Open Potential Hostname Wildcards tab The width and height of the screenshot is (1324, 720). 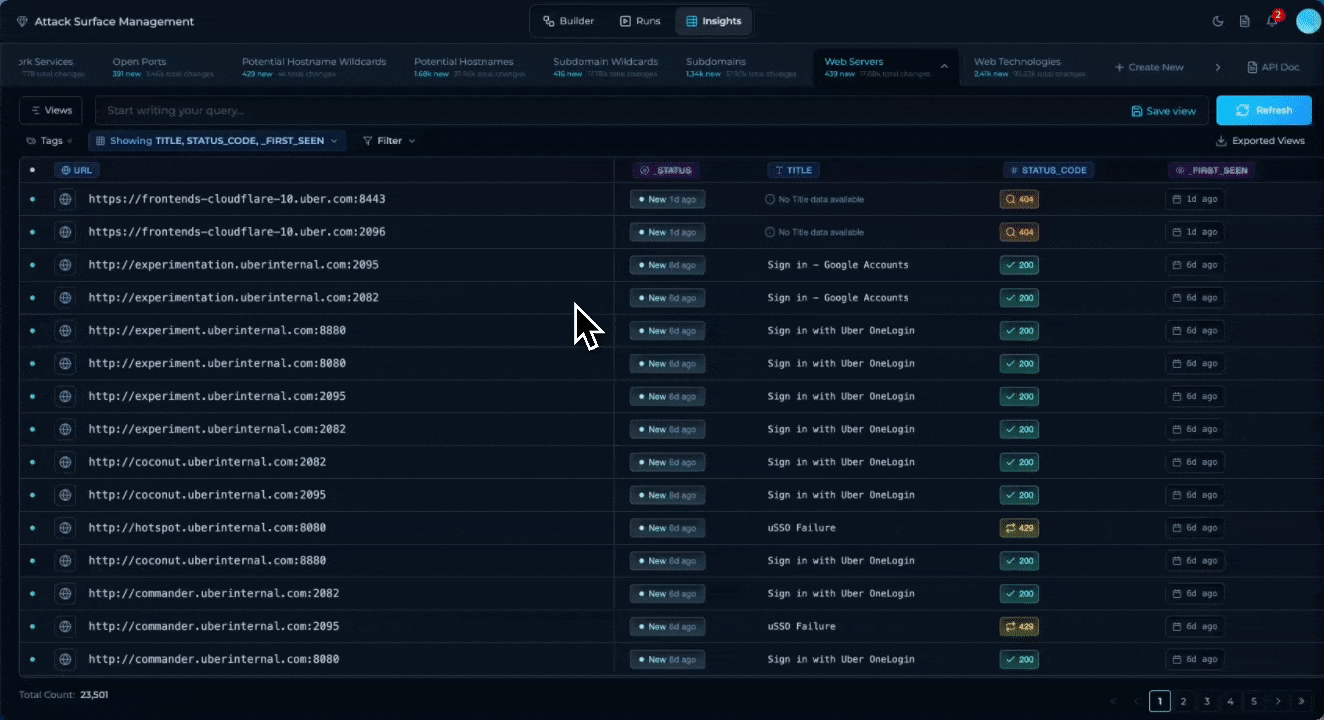click(314, 67)
